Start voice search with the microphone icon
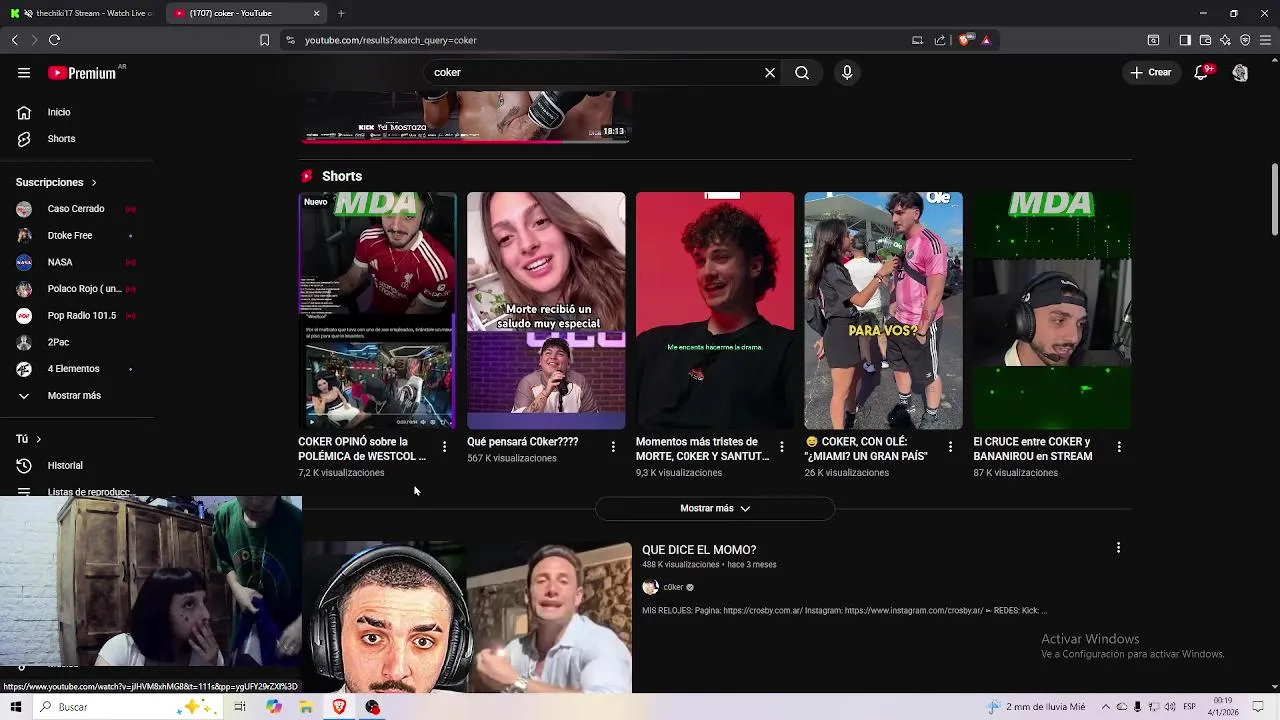 847,73
